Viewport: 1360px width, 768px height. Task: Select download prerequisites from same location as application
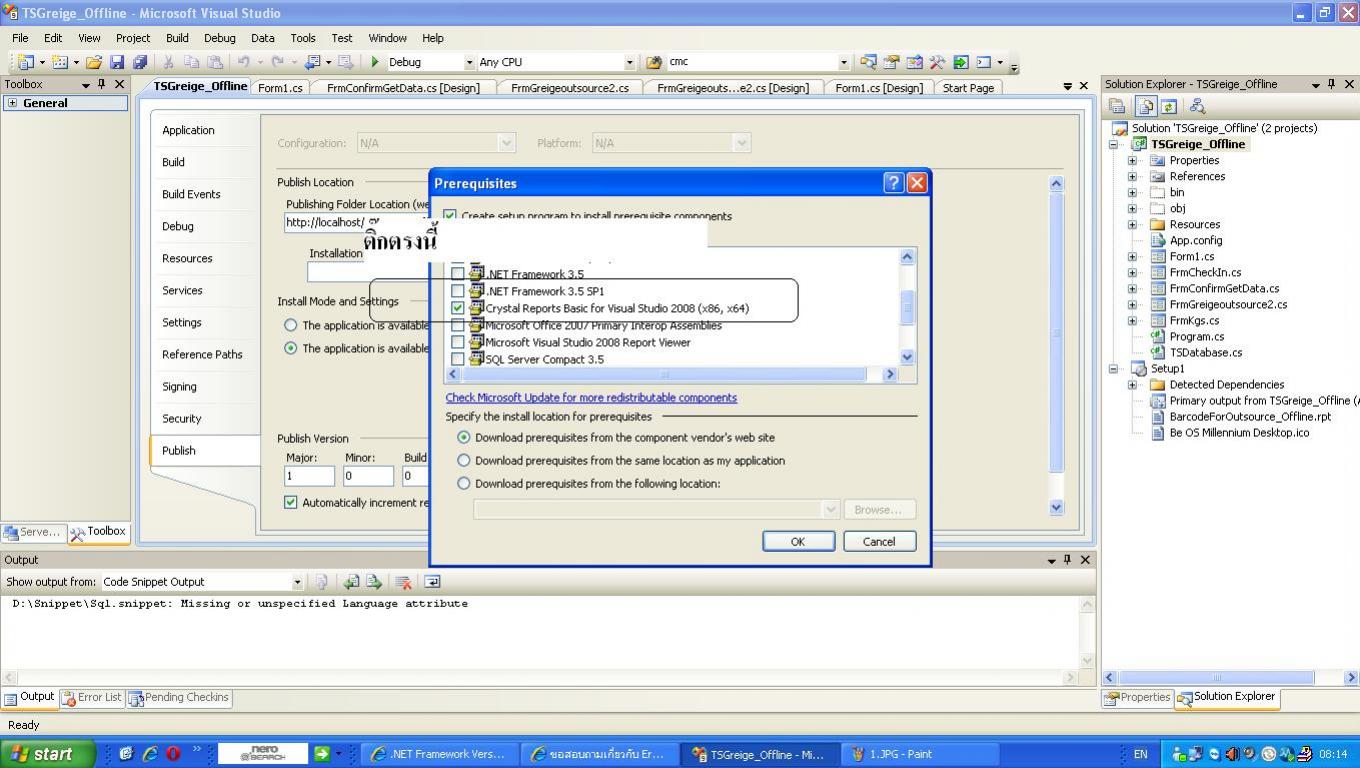(x=463, y=461)
